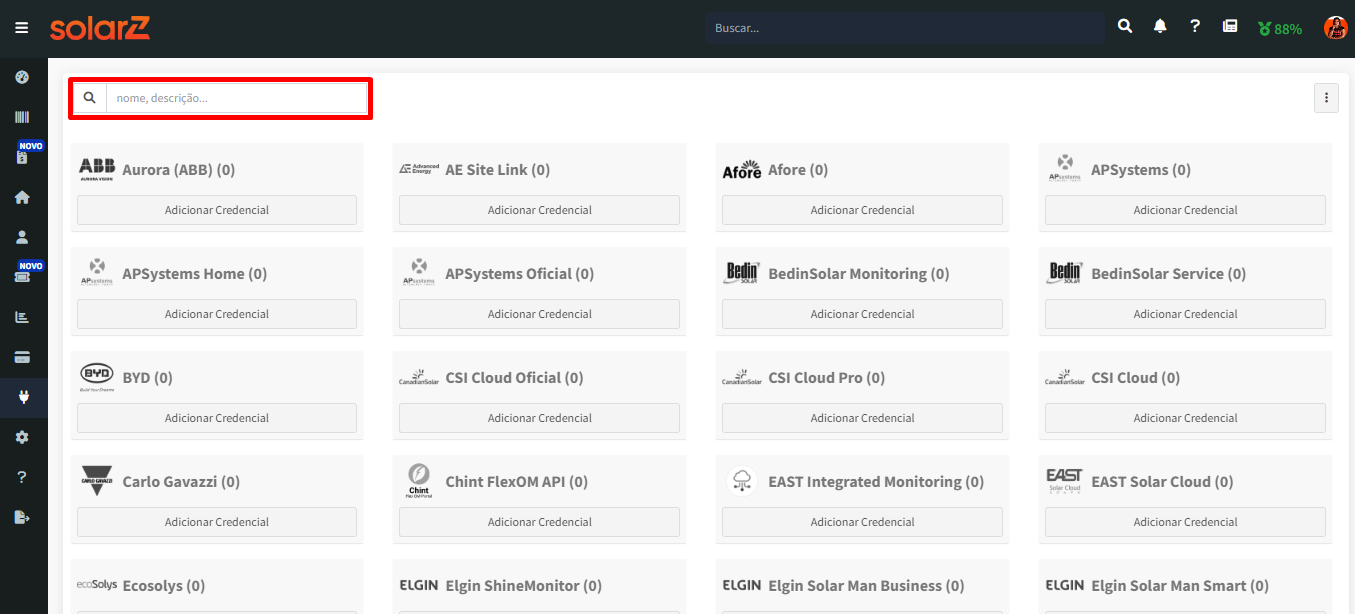
Task: Focus the 'nome, descrição...' filter field
Action: pyautogui.click(x=236, y=98)
